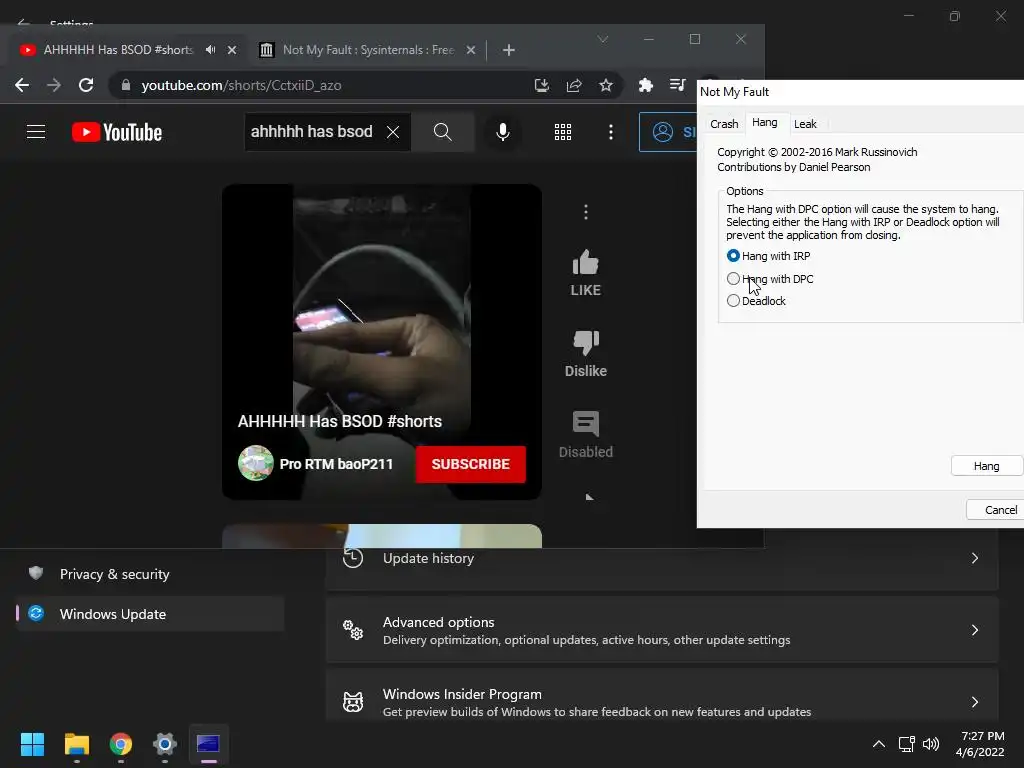Bookmark this page with the star icon

[606, 85]
